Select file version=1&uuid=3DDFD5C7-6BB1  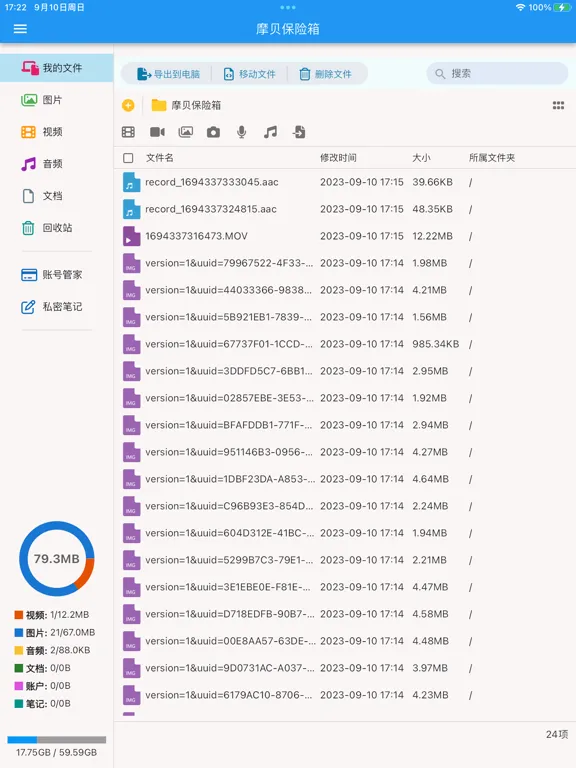pos(345,371)
